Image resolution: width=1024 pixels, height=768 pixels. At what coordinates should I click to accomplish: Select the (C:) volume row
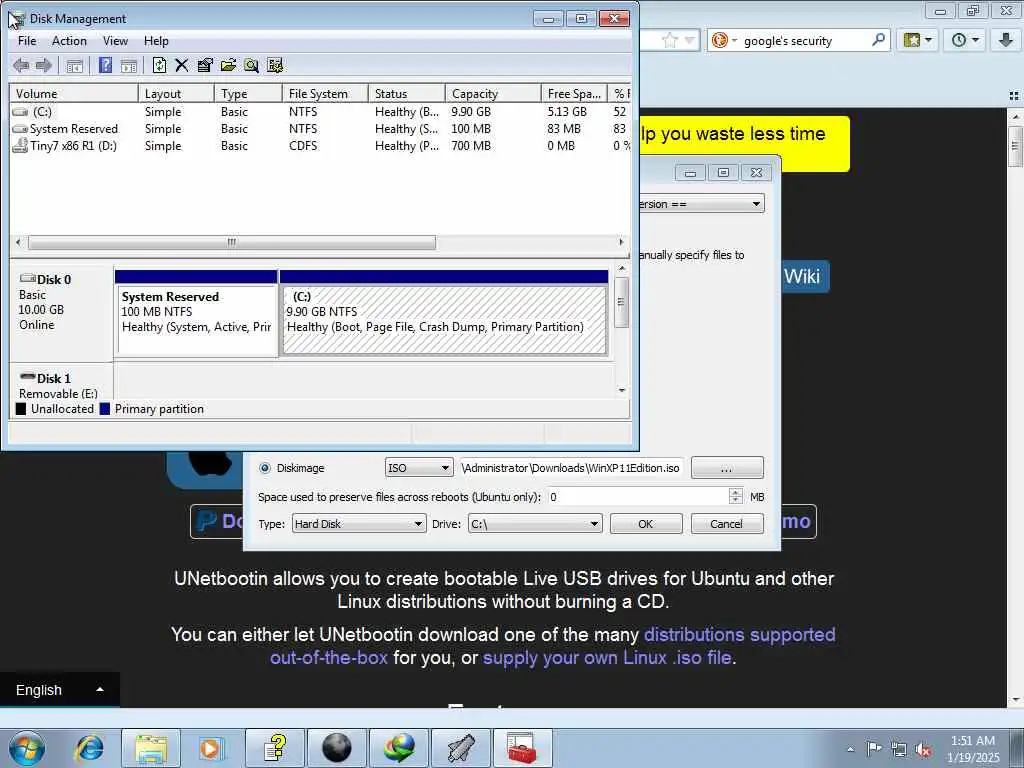coord(320,112)
